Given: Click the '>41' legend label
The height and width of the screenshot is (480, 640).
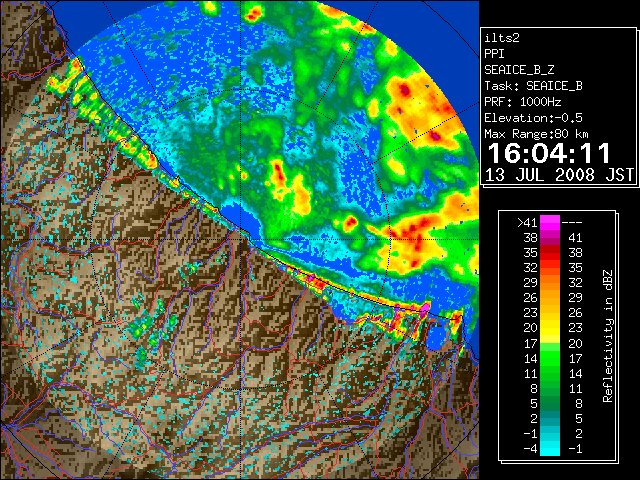Looking at the screenshot, I should [527, 223].
